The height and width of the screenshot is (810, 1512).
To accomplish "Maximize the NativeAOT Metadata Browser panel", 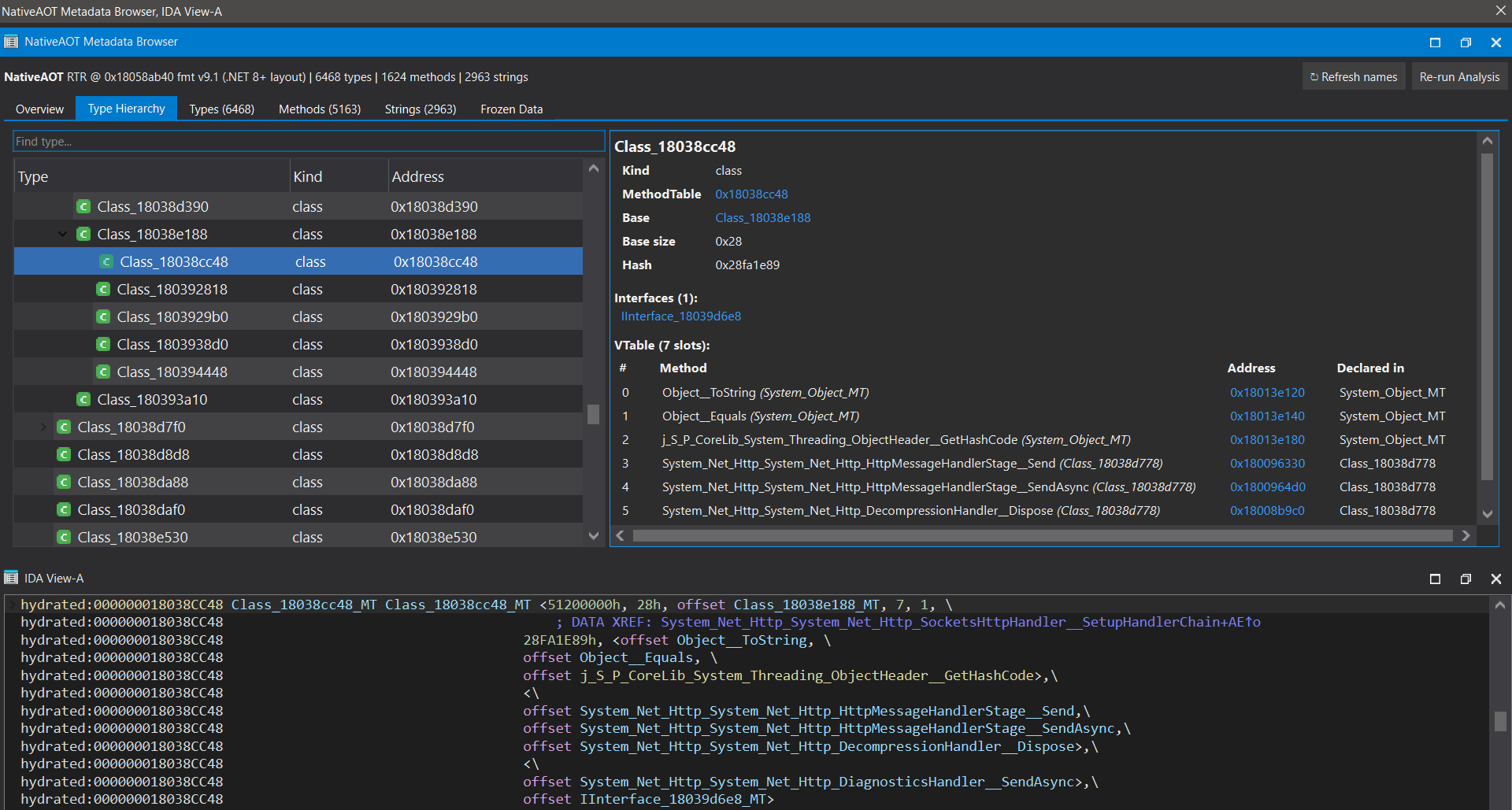I will 1435,43.
